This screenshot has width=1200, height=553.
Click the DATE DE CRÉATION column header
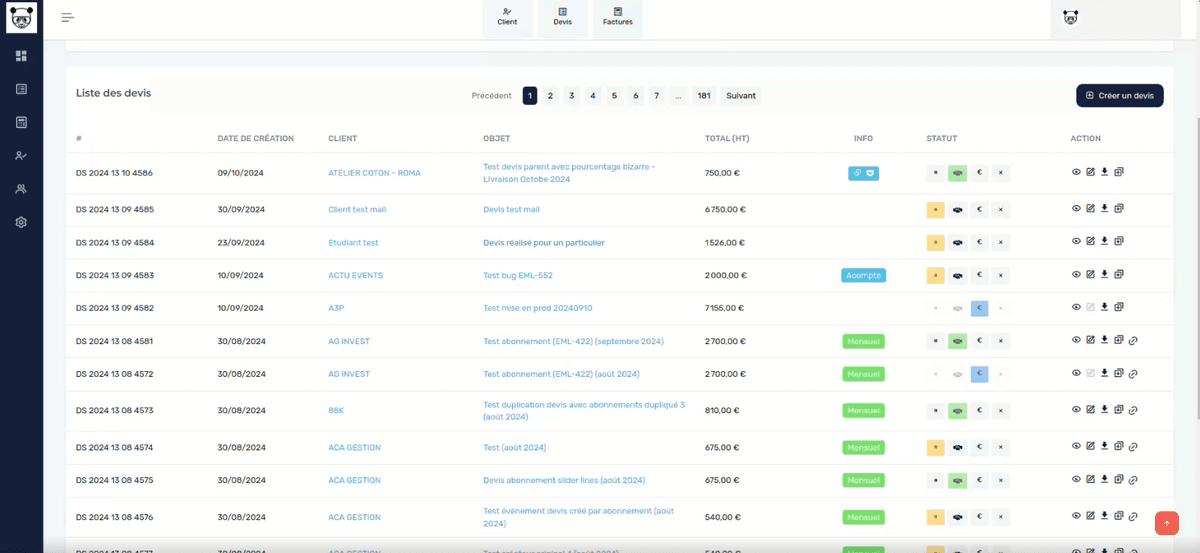[x=256, y=138]
